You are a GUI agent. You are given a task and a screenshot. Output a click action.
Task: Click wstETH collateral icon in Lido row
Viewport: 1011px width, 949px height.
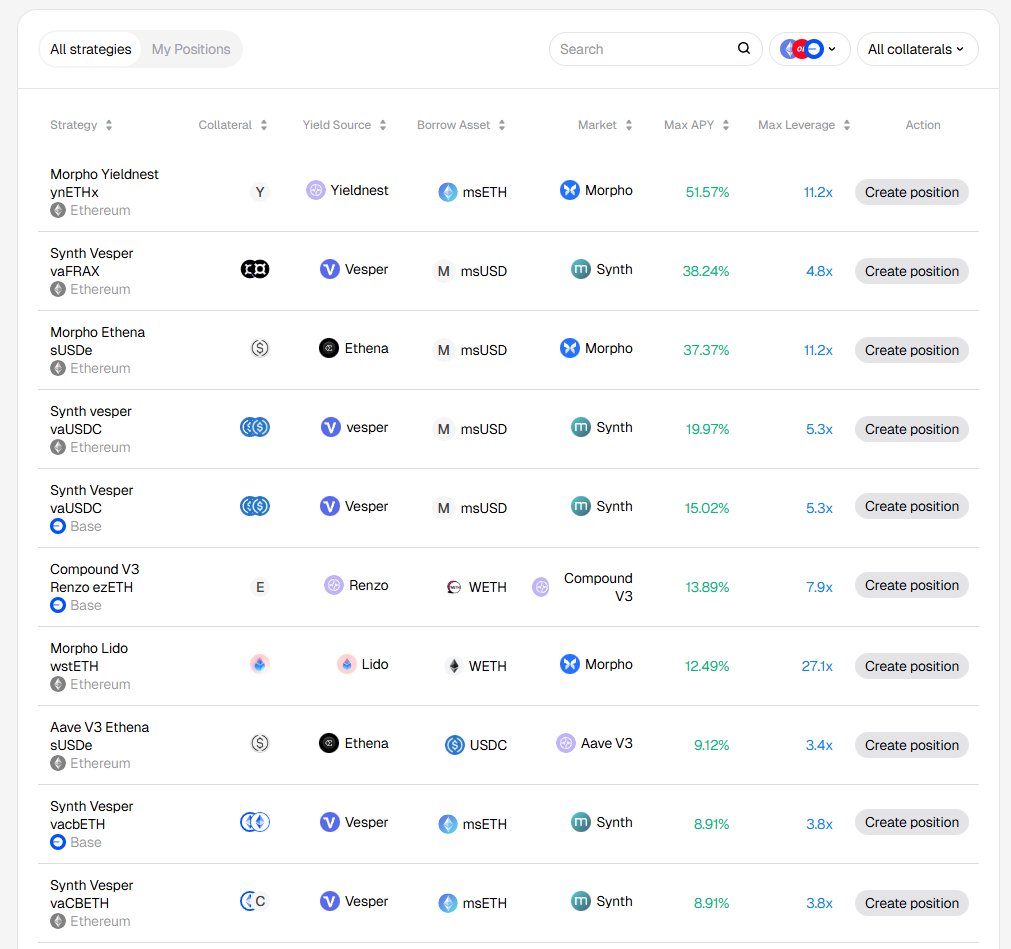pyautogui.click(x=259, y=664)
